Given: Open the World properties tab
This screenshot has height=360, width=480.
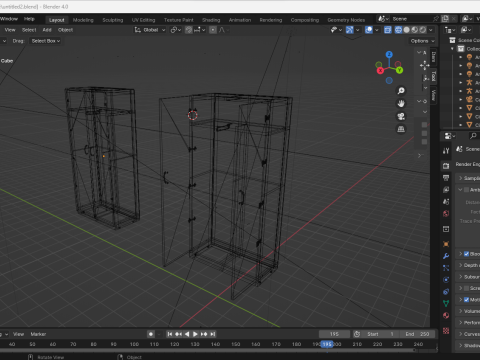Looking at the screenshot, I should coord(446,214).
